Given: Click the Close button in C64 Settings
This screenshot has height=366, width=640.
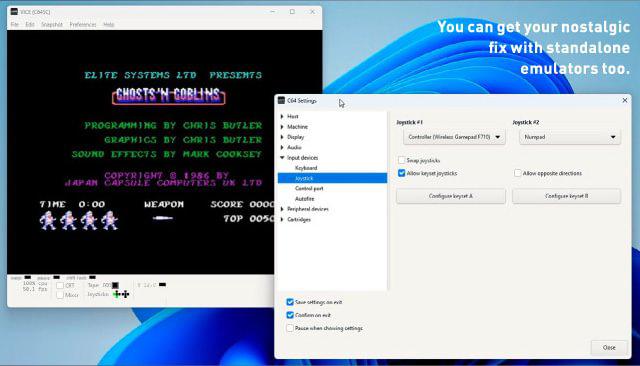Looking at the screenshot, I should tap(609, 348).
